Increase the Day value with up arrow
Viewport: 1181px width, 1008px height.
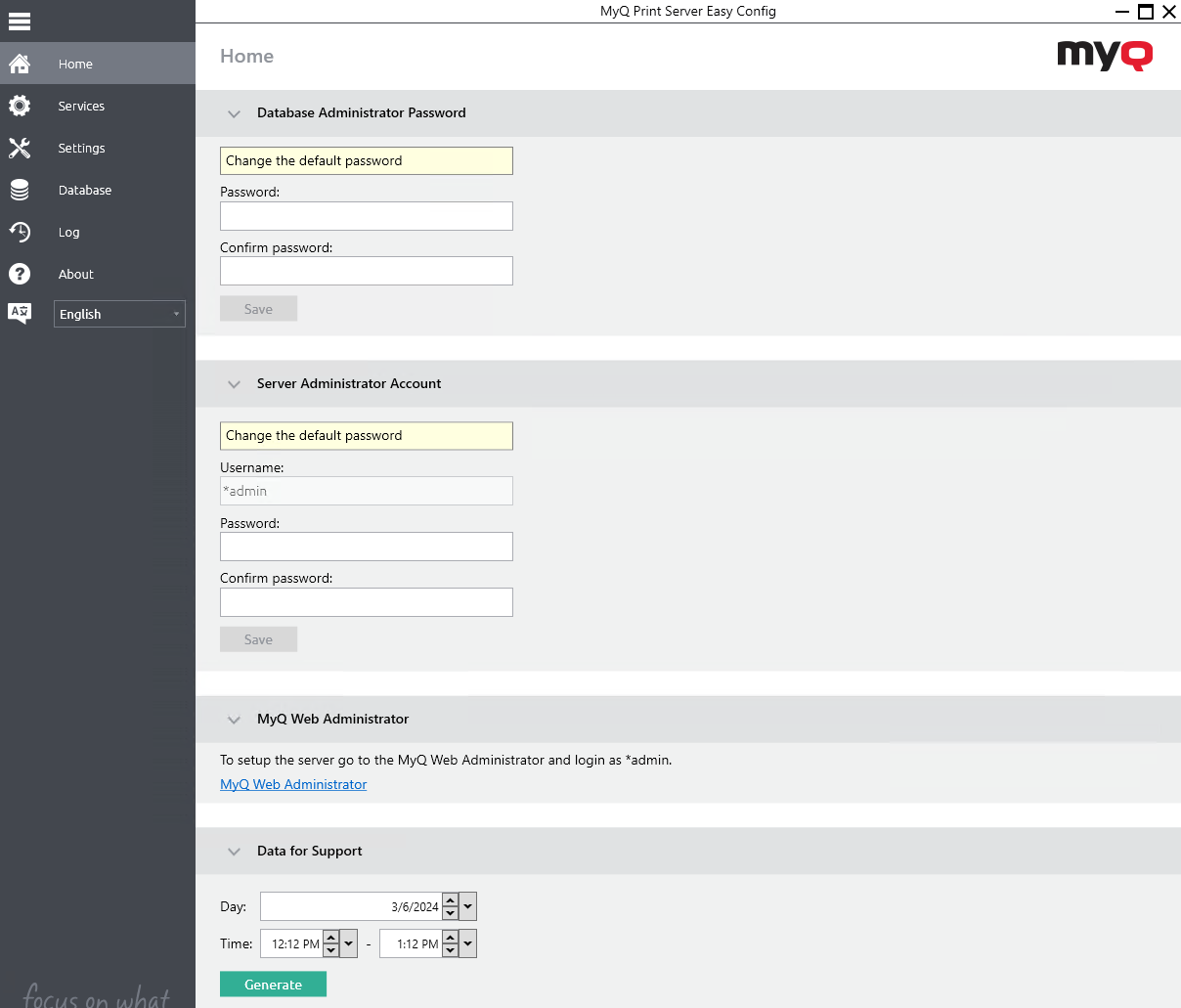click(x=450, y=900)
